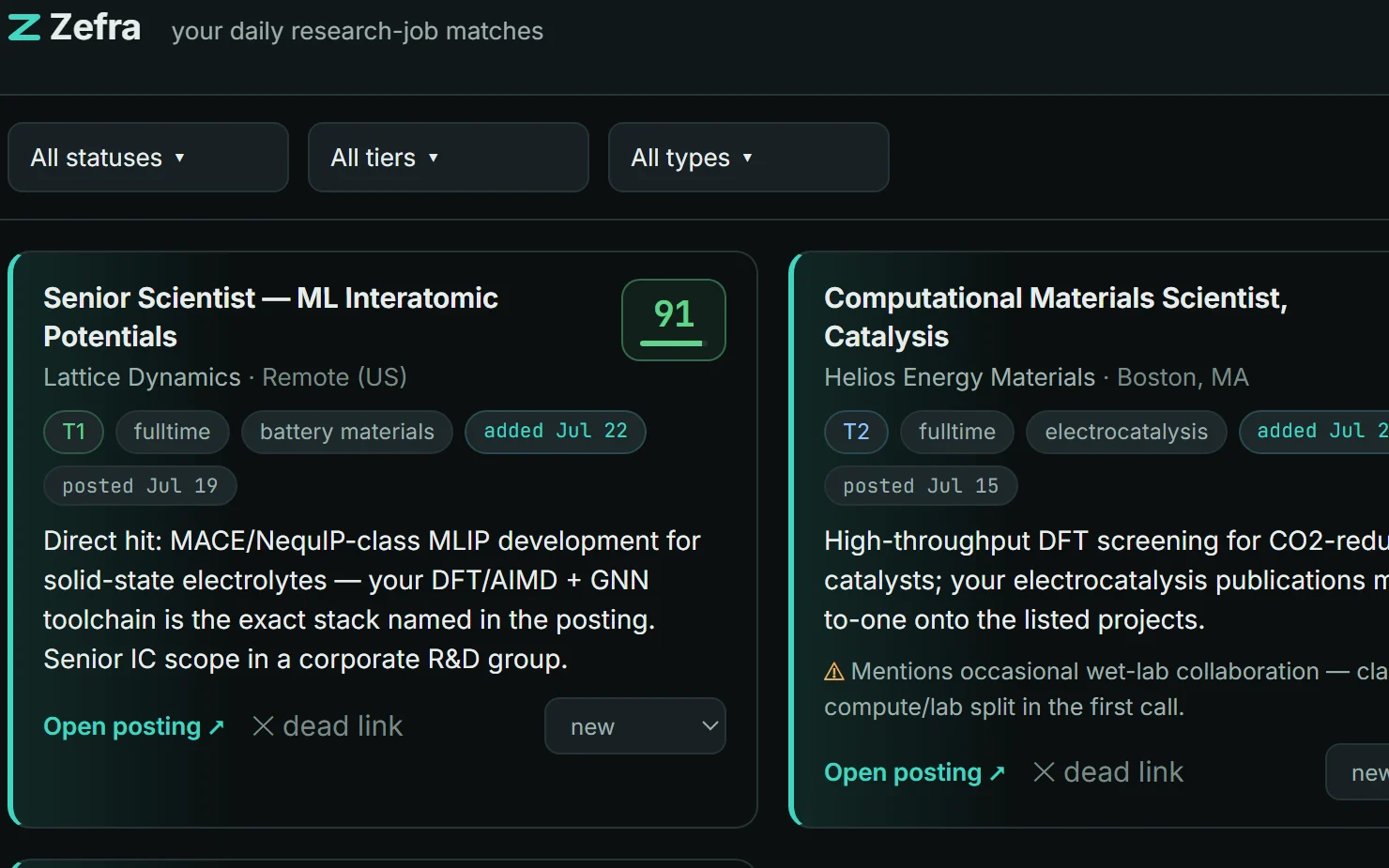Image resolution: width=1389 pixels, height=868 pixels.
Task: Click the battery materials tag
Action: [x=347, y=432]
